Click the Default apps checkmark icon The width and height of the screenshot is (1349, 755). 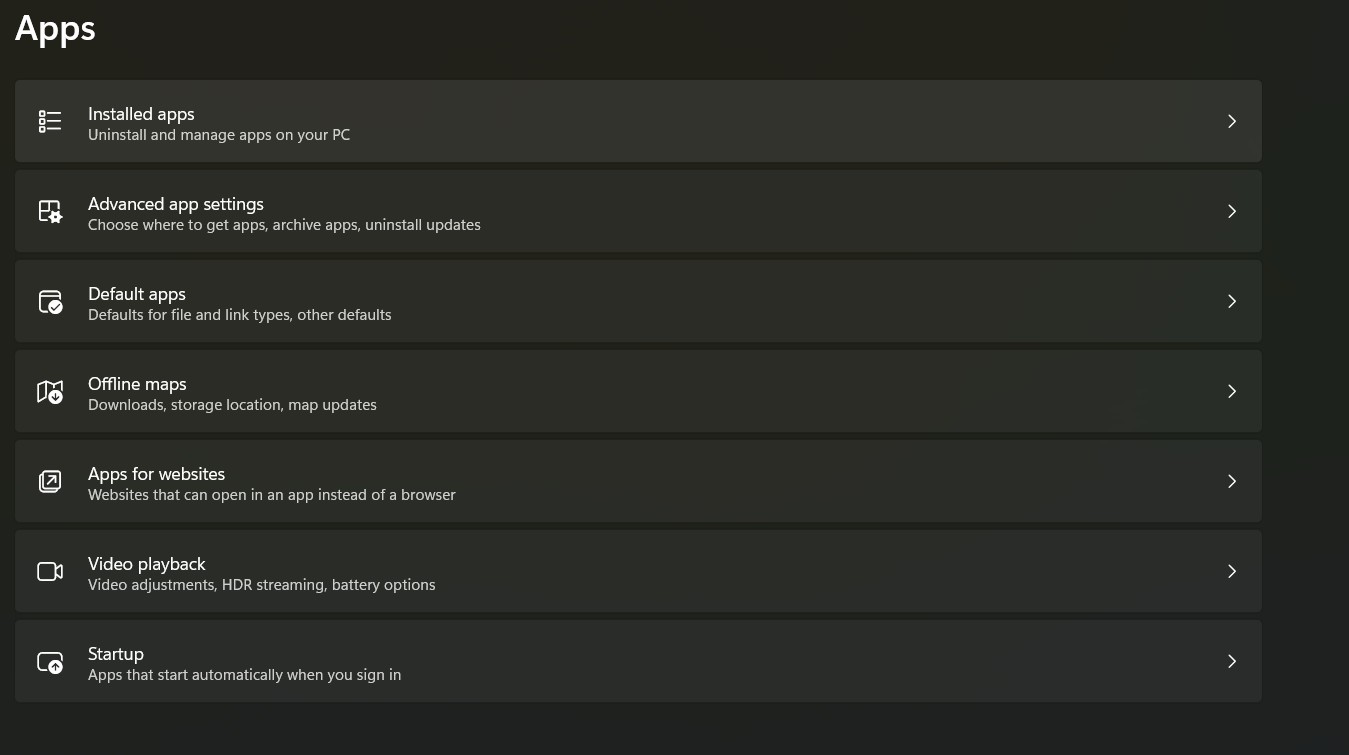coord(50,301)
